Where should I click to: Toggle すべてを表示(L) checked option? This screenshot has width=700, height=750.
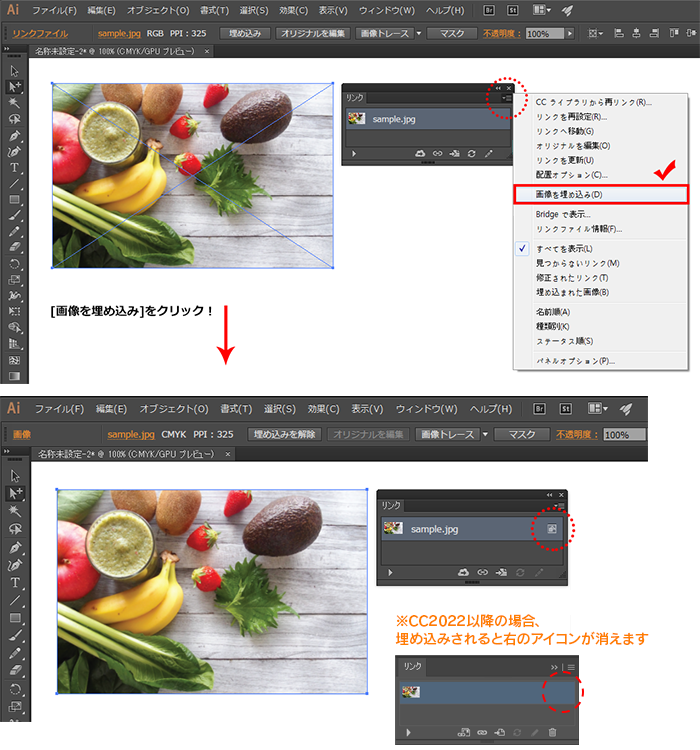(x=566, y=248)
